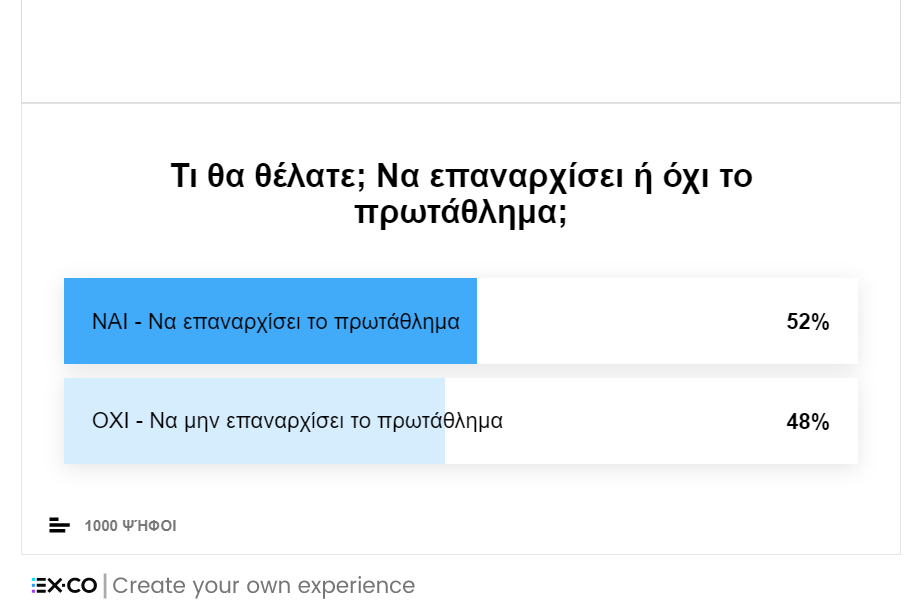Click the 48% result value
This screenshot has width=906, height=609.
point(808,422)
